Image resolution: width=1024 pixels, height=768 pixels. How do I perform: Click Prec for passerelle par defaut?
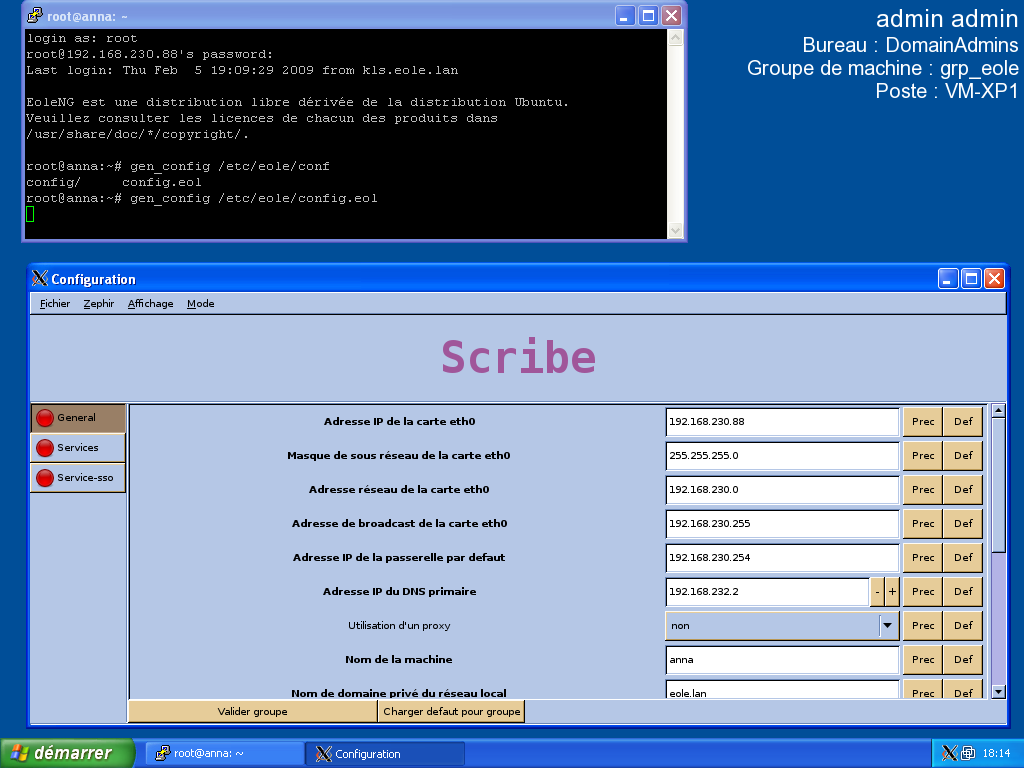(x=923, y=558)
